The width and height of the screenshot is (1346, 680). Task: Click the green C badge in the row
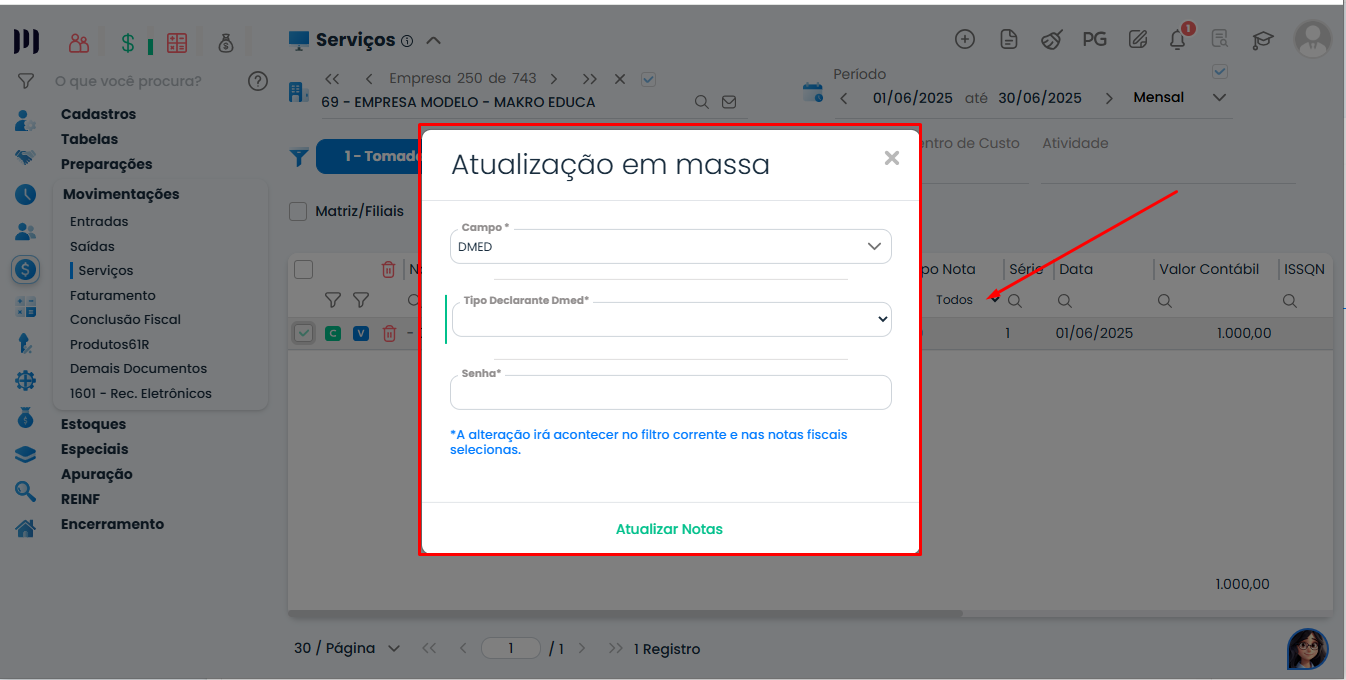tap(333, 333)
